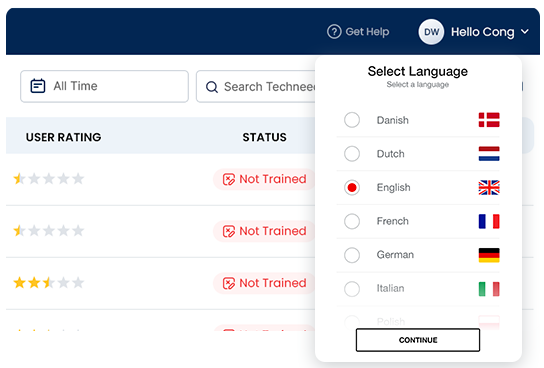Focus the Search Technee input field
This screenshot has height=368, width=544.
click(256, 86)
